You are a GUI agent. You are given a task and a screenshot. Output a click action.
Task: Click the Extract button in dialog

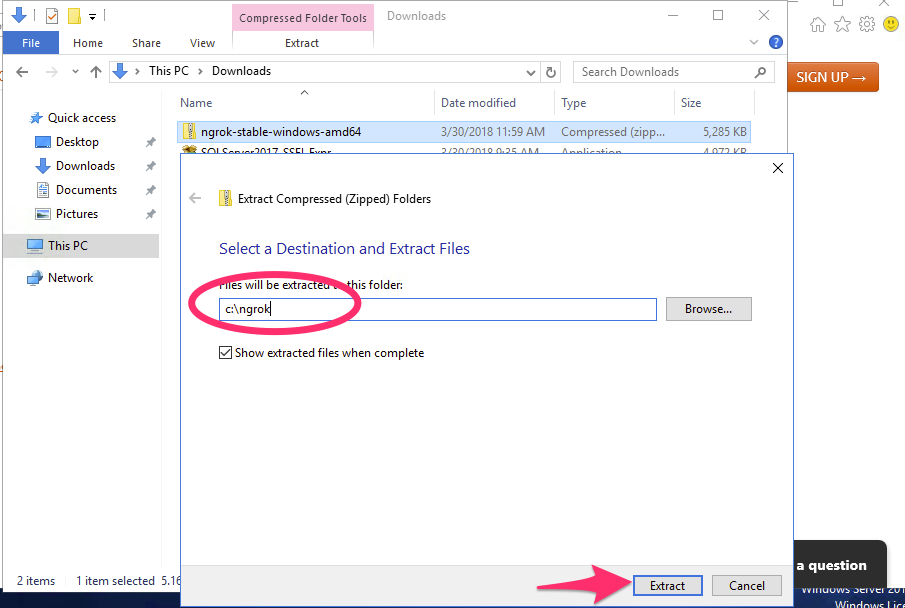pos(667,585)
